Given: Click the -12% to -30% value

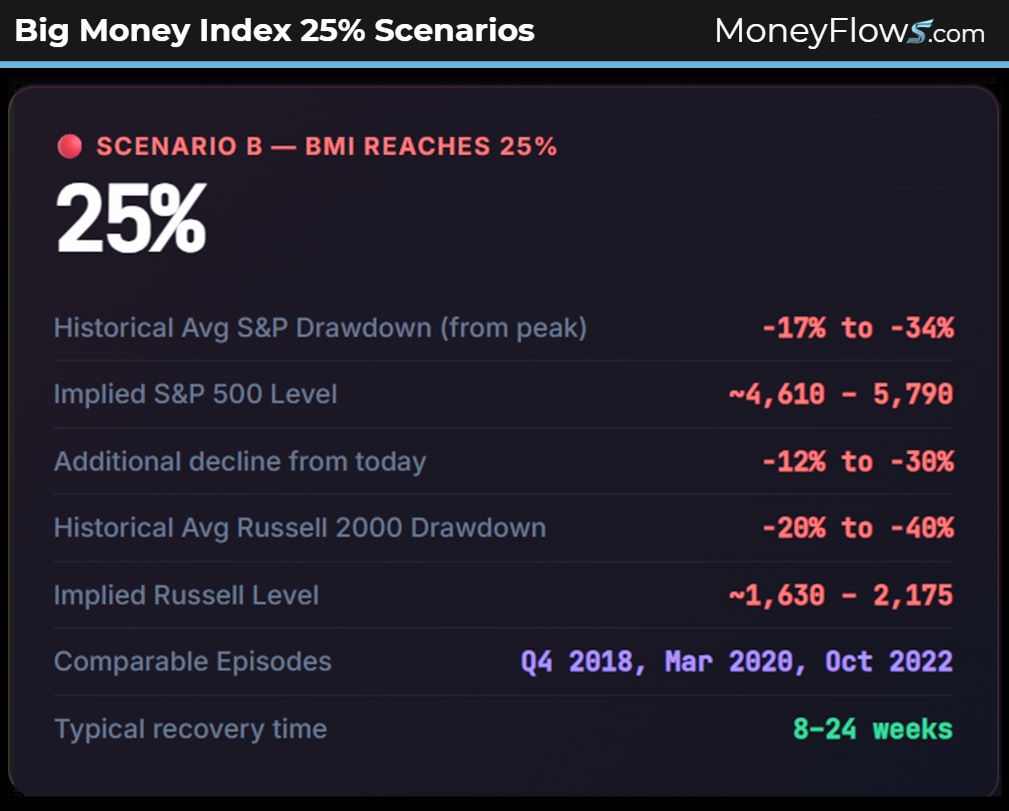Looking at the screenshot, I should (857, 461).
